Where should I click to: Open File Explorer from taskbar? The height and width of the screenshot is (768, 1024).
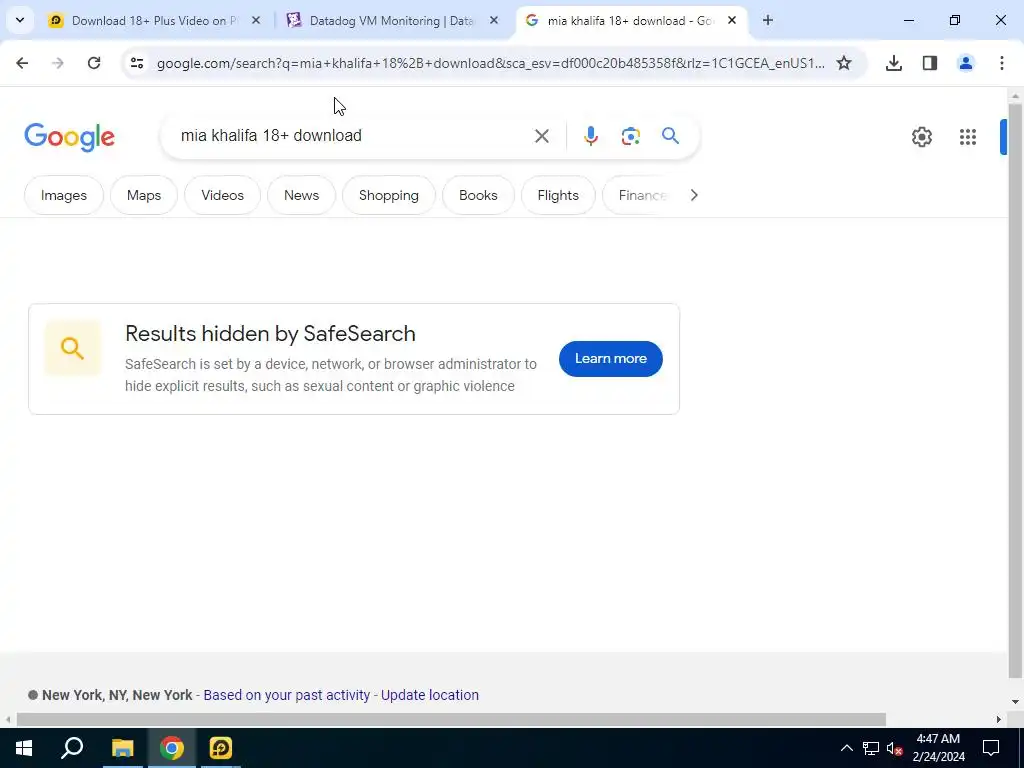tap(122, 748)
